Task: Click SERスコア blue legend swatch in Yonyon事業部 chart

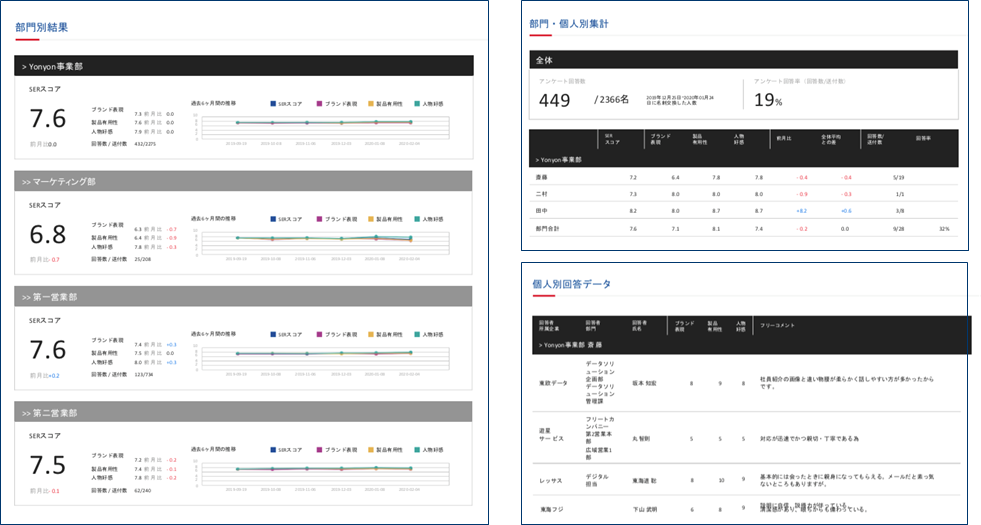Action: click(273, 104)
